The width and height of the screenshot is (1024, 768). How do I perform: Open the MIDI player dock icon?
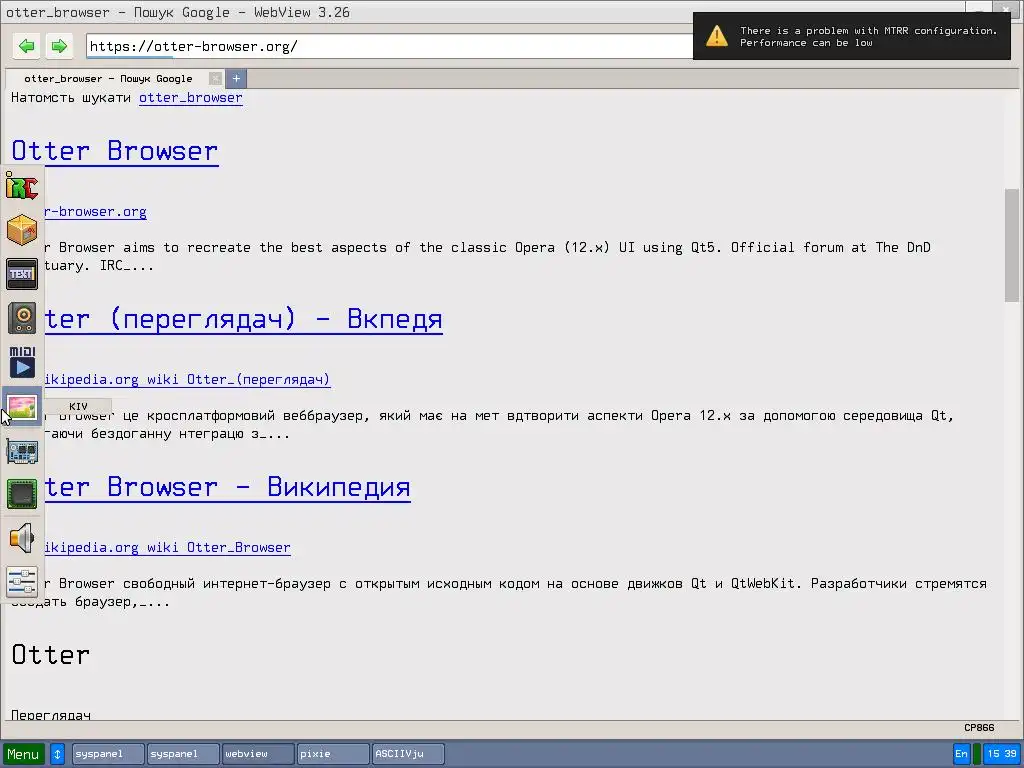tap(22, 362)
